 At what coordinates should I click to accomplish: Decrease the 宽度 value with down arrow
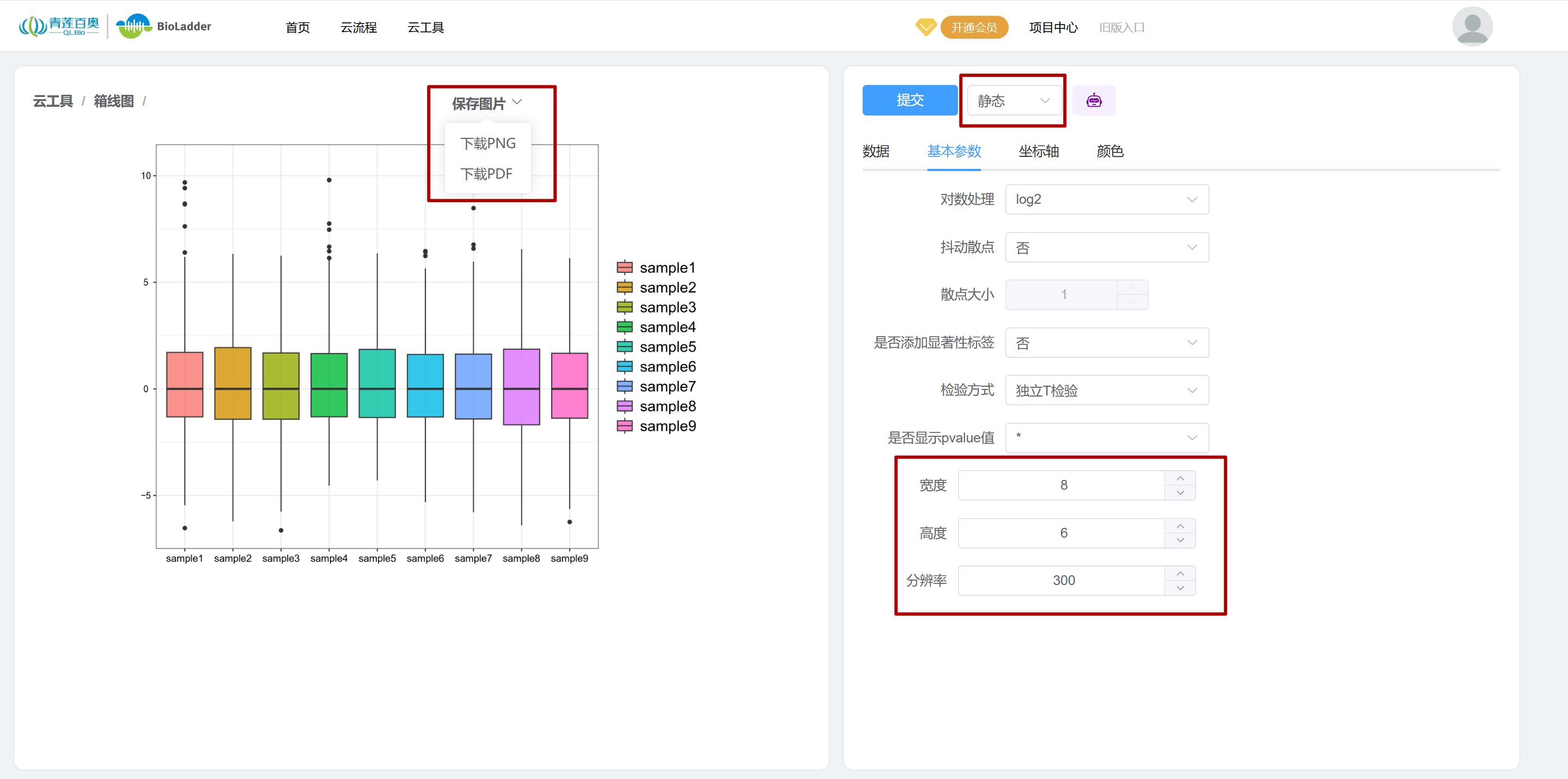(x=1180, y=493)
